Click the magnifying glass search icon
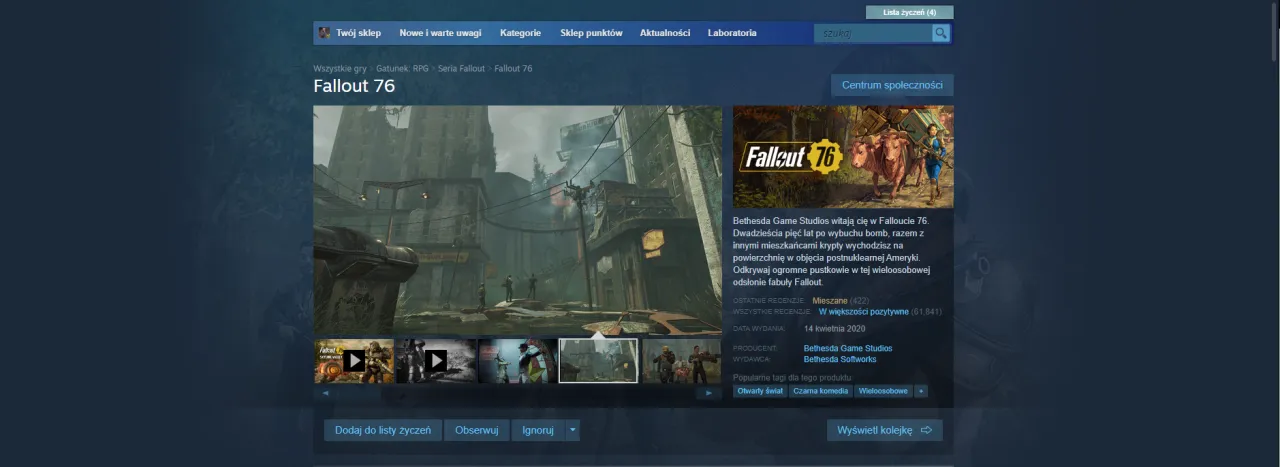Viewport: 1280px width, 467px height. pos(941,33)
